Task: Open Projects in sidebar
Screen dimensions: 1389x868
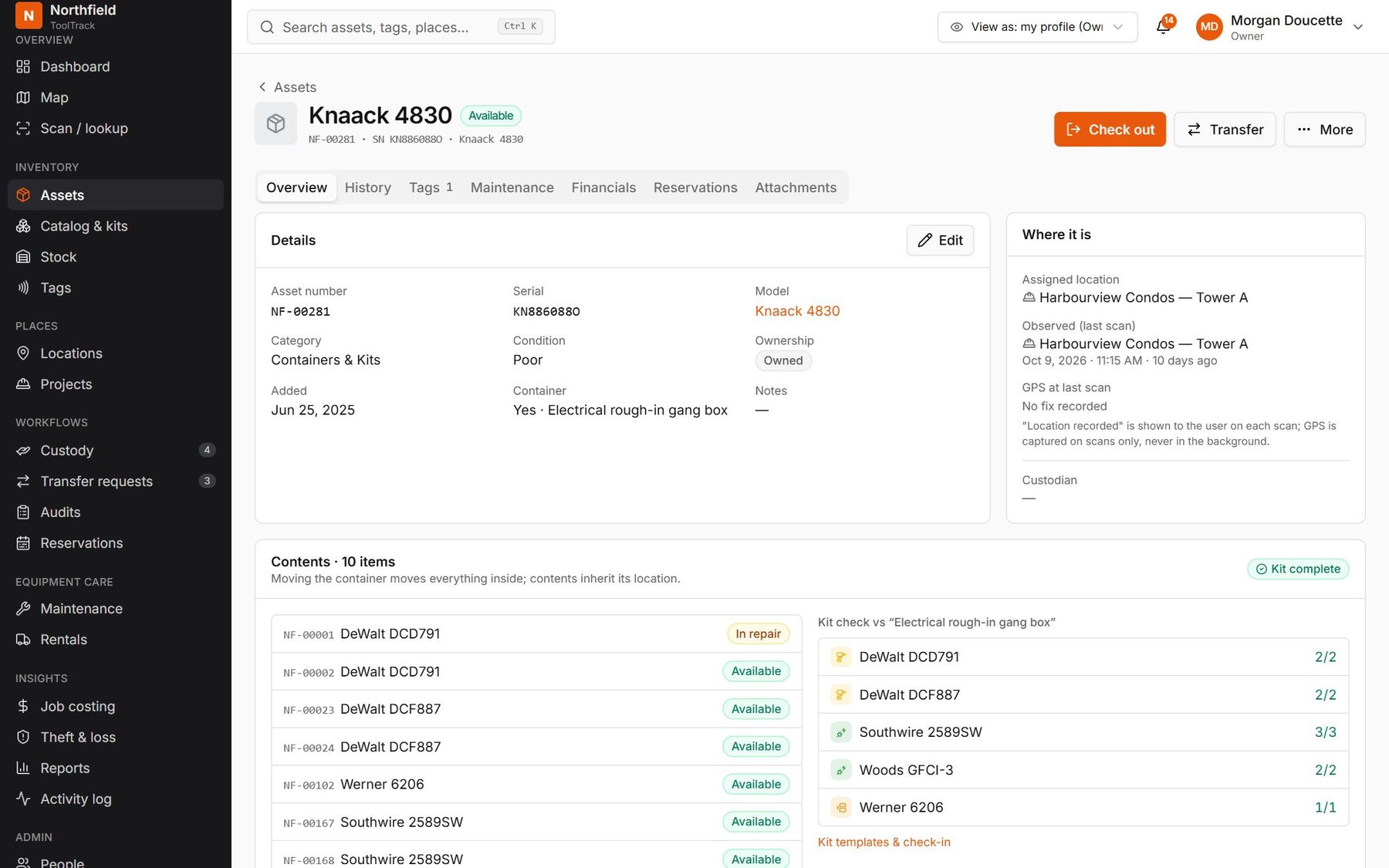Action: (116, 384)
